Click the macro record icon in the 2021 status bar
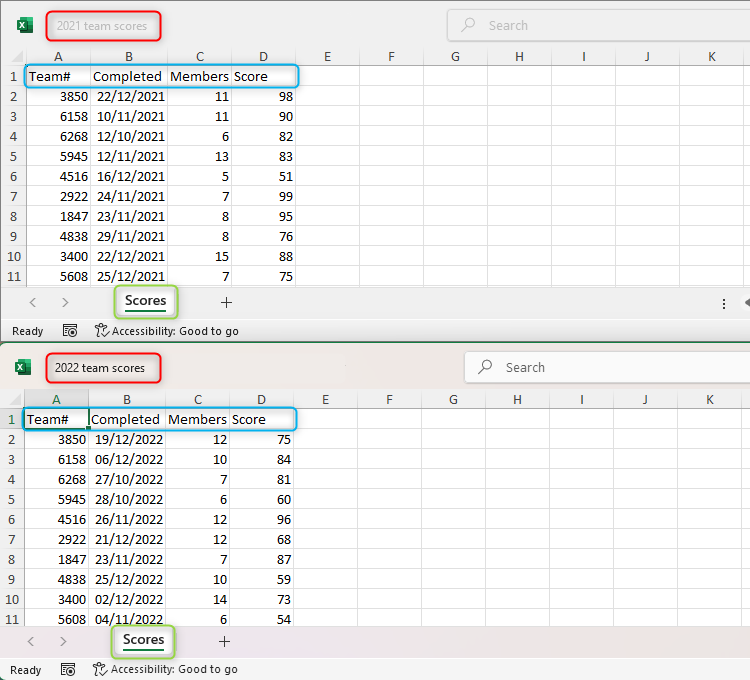Screen dimensions: 750x680 (x=70, y=331)
